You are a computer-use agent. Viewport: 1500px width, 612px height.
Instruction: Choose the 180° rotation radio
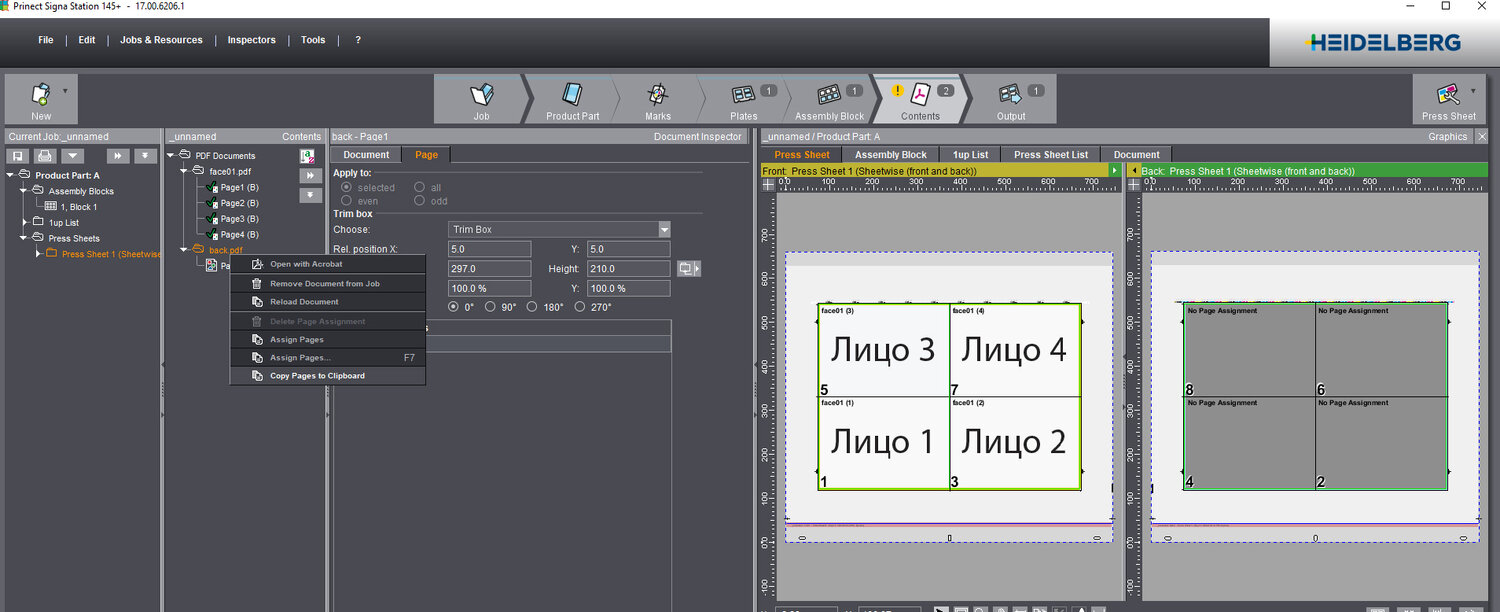click(x=531, y=307)
